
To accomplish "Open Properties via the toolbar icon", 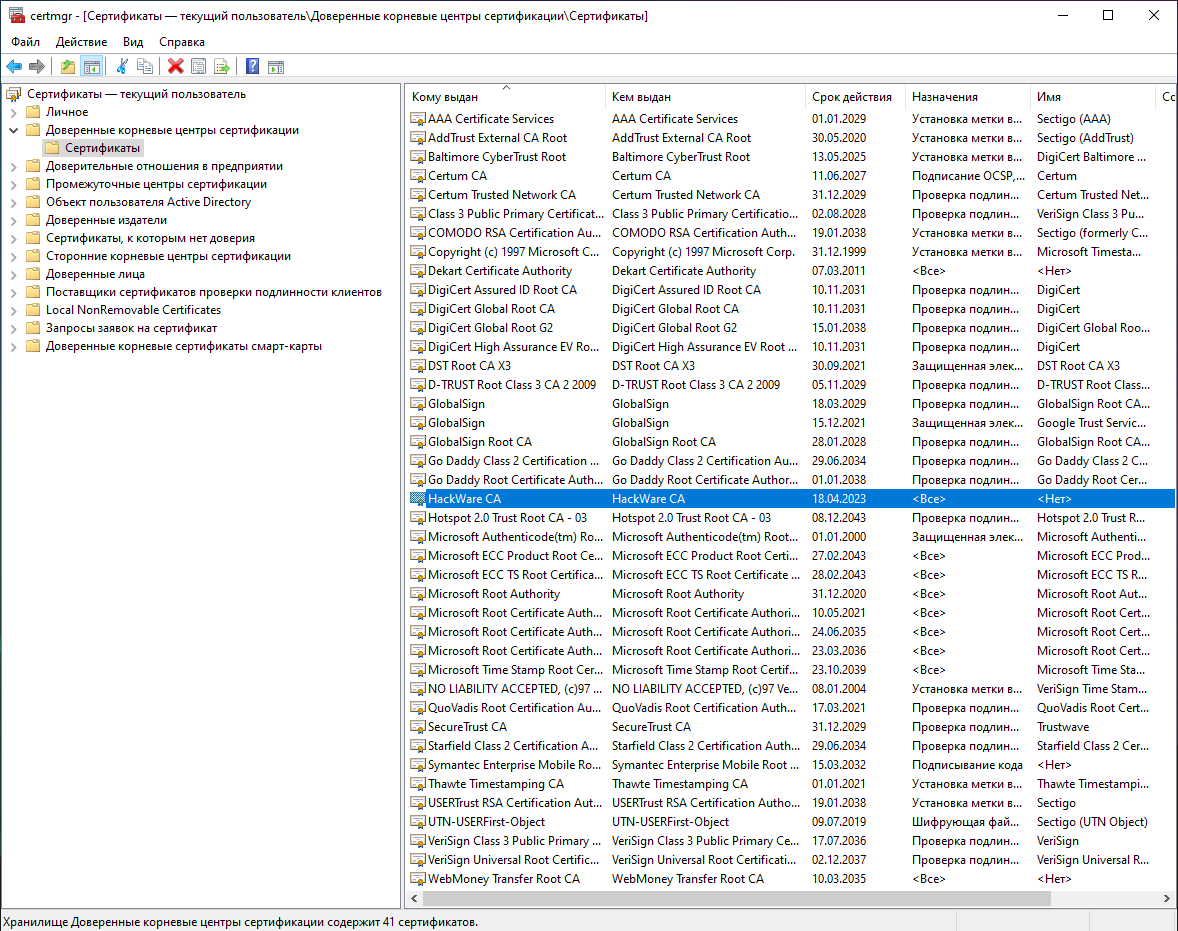I will (198, 66).
